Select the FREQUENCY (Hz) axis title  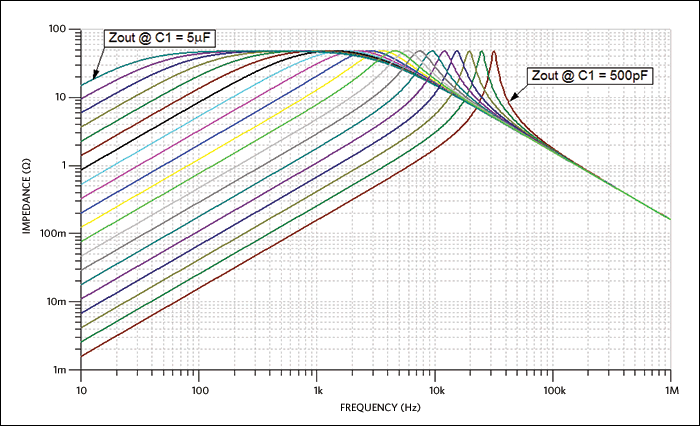(374, 408)
